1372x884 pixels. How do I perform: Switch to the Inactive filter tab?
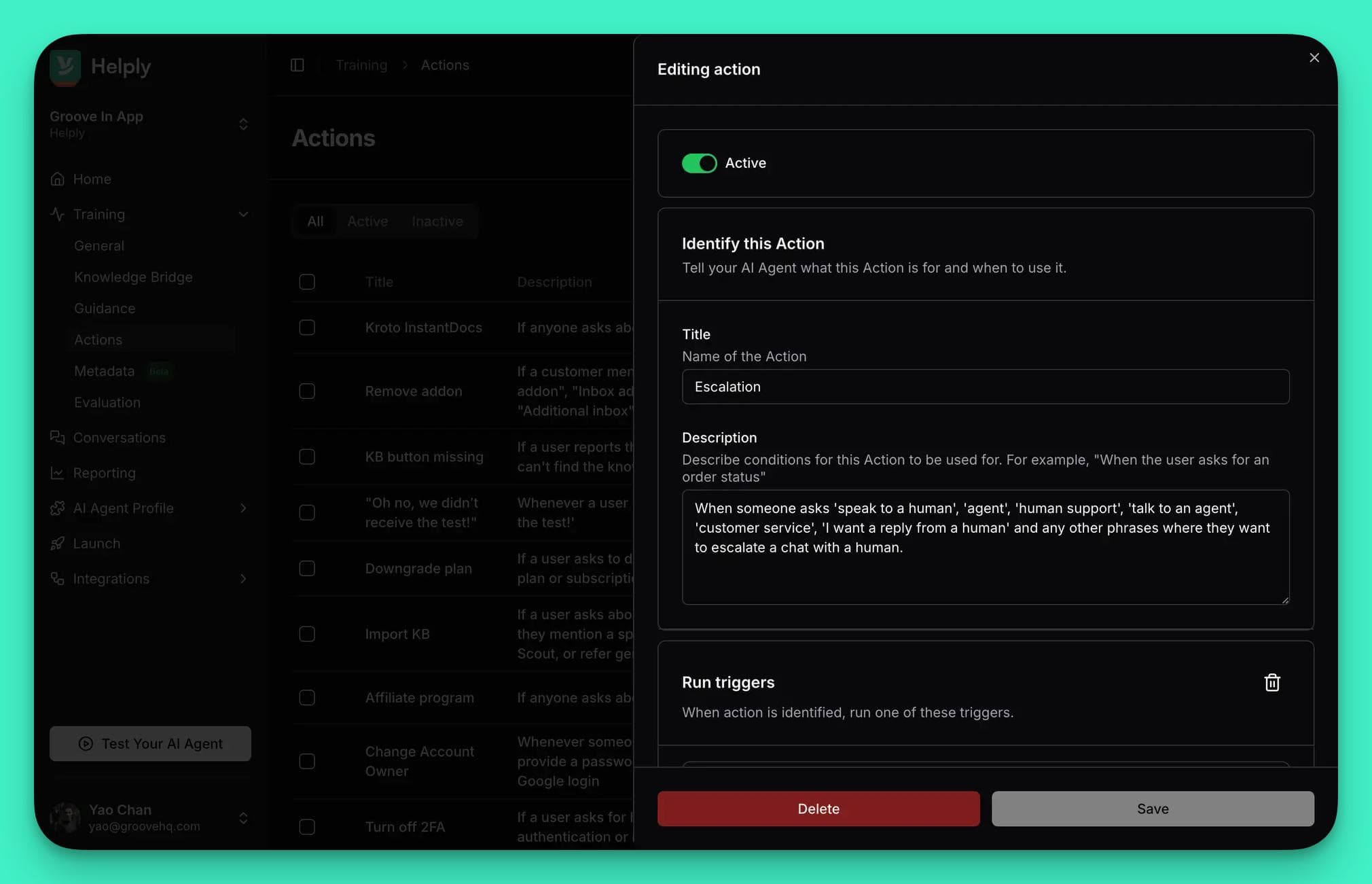tap(437, 222)
